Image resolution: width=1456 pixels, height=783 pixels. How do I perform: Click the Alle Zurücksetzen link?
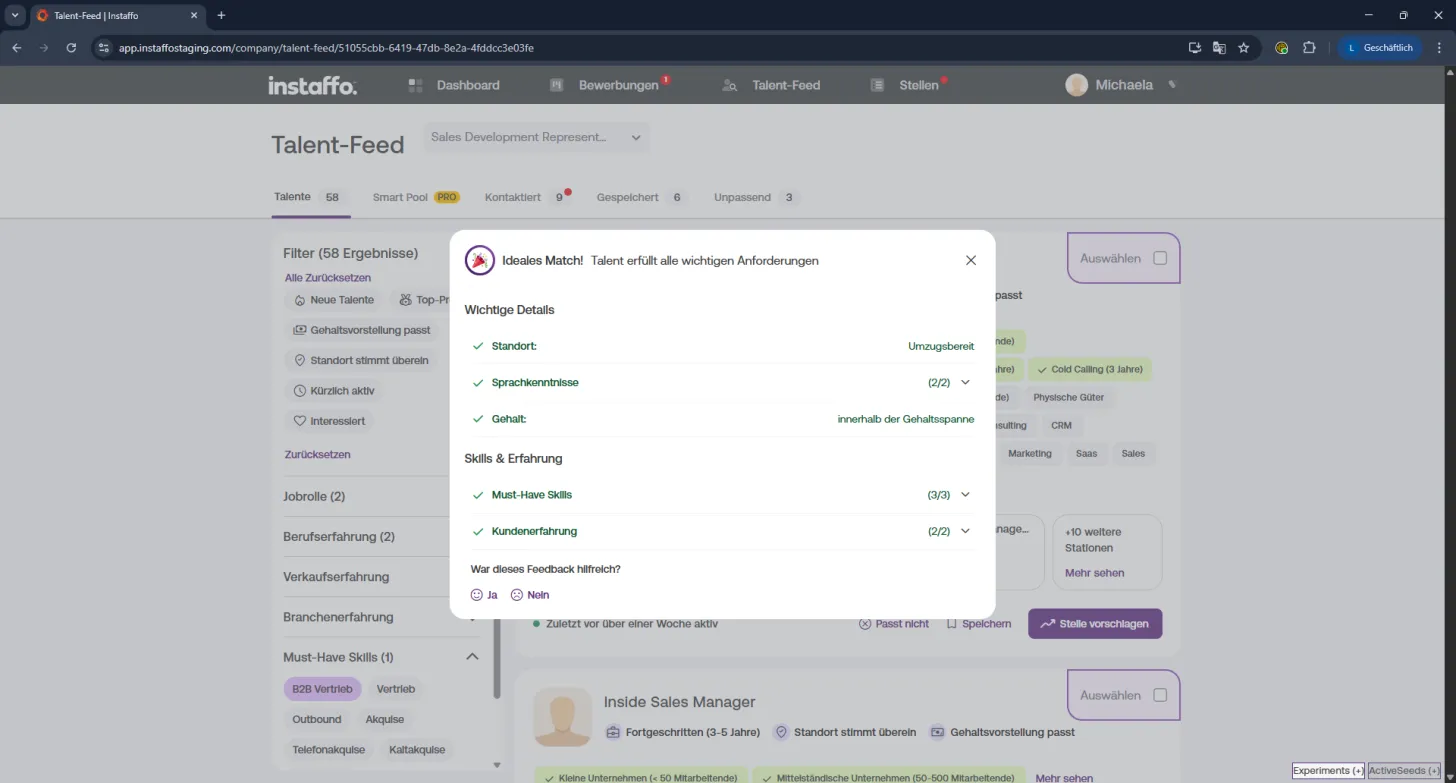(328, 278)
